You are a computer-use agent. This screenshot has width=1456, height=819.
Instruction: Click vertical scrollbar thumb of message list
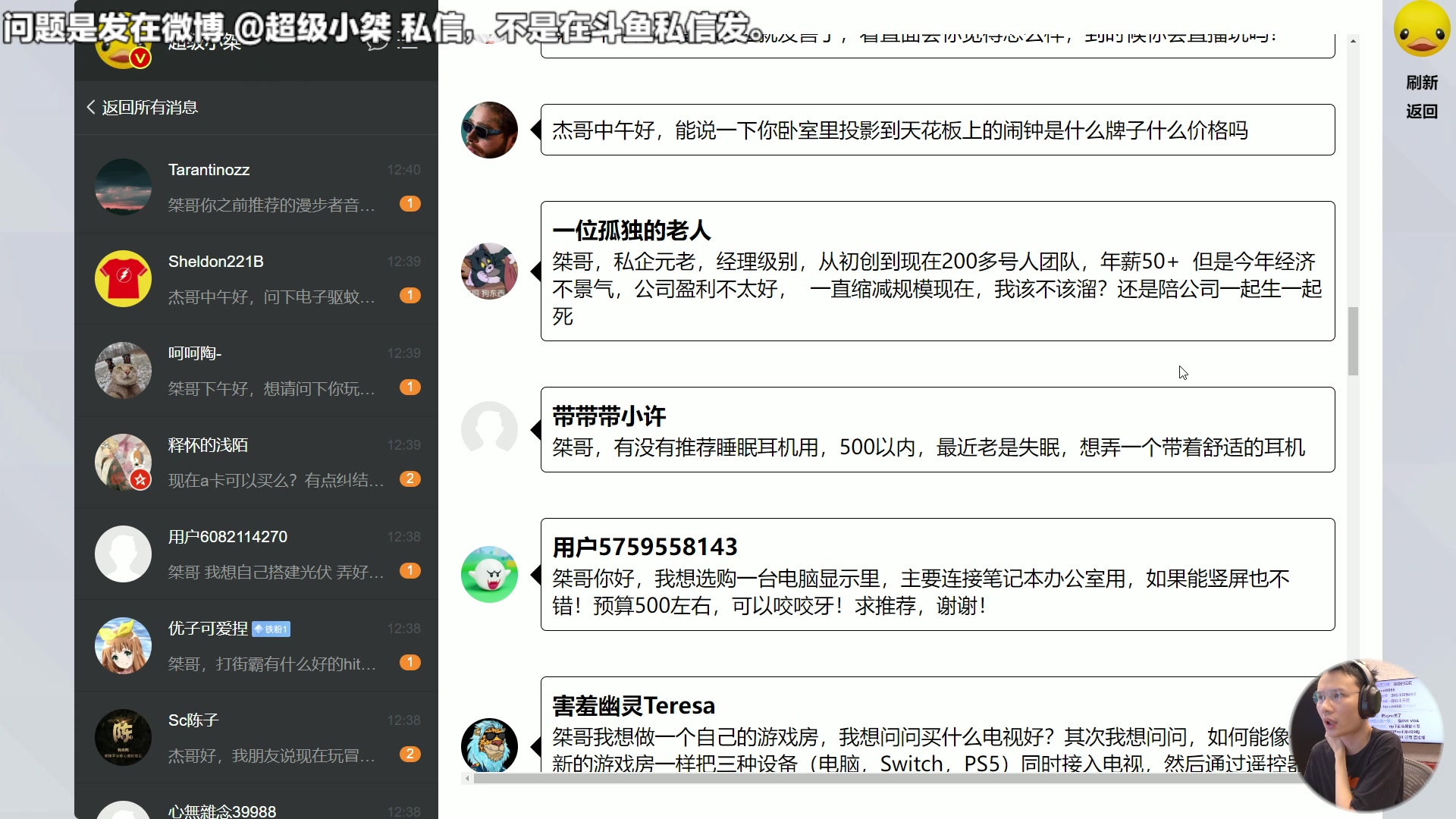1353,341
